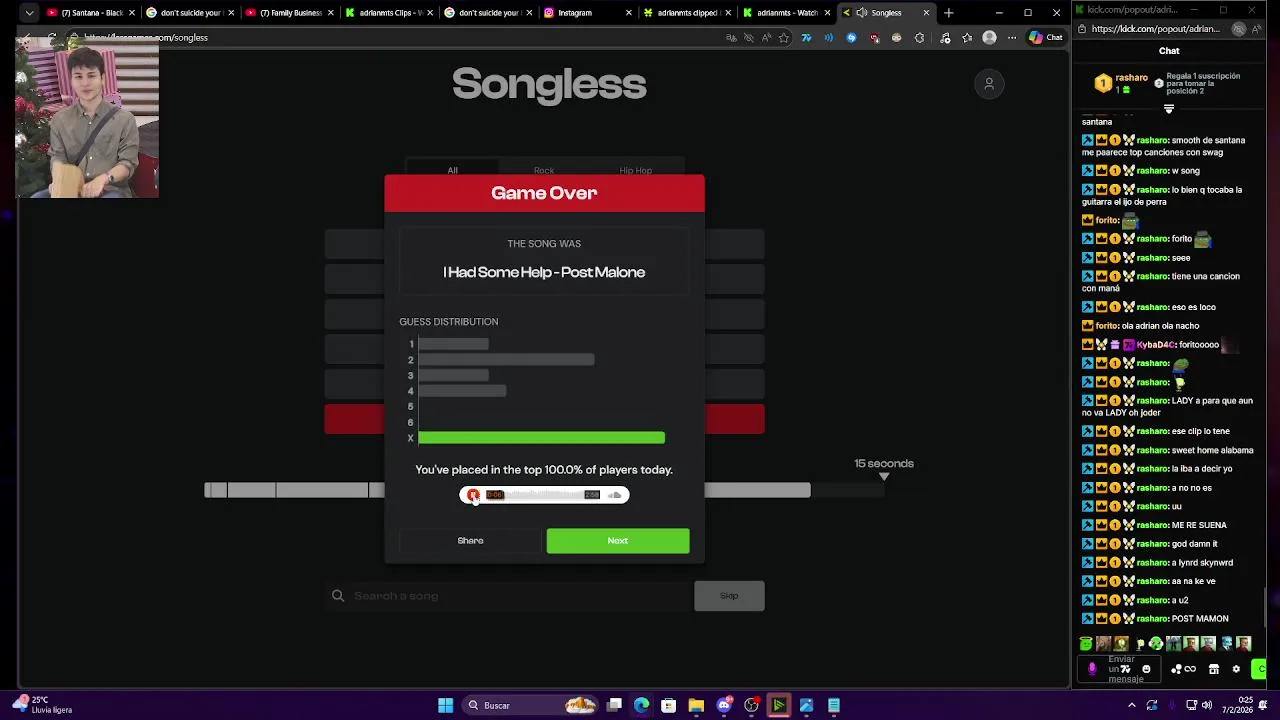Show hidden system tray icons chevron
The height and width of the screenshot is (720, 1280).
[1131, 705]
